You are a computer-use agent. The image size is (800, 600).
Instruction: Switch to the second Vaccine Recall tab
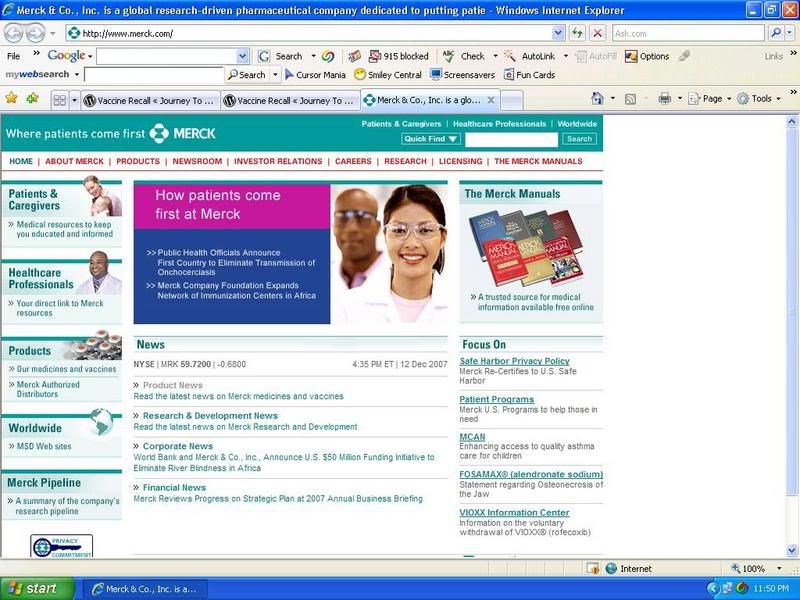tap(291, 101)
